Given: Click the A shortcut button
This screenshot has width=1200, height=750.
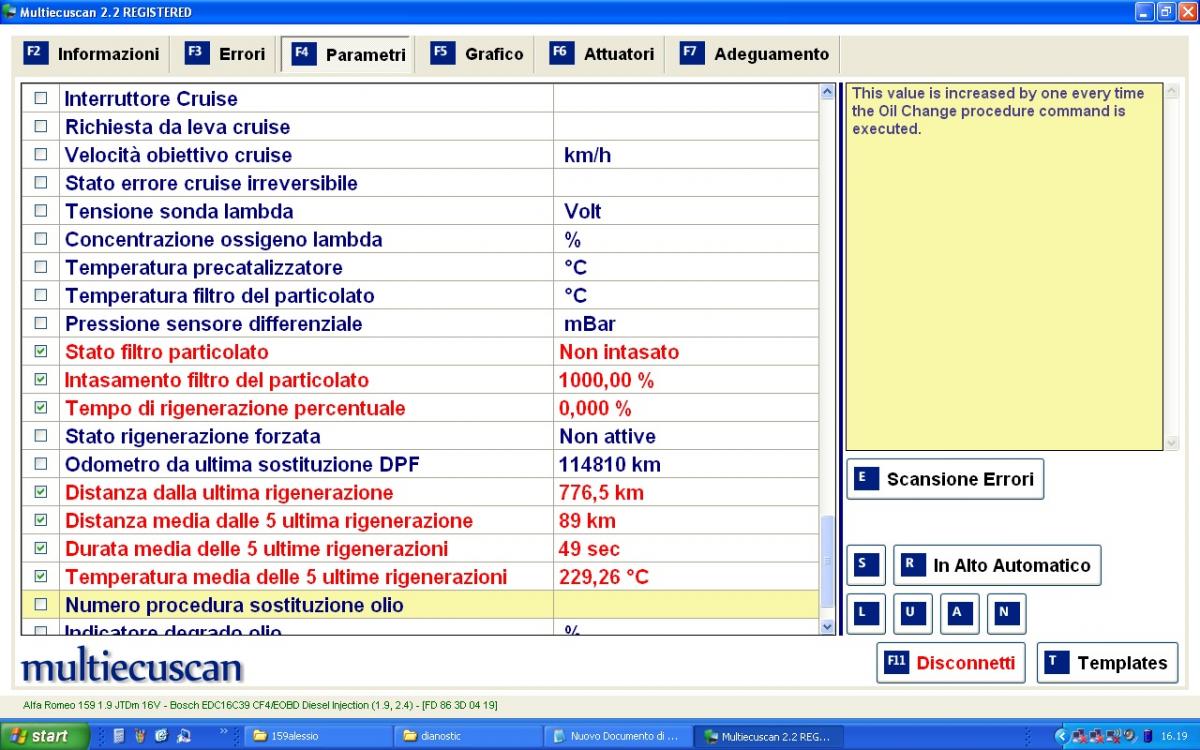Looking at the screenshot, I should [959, 614].
